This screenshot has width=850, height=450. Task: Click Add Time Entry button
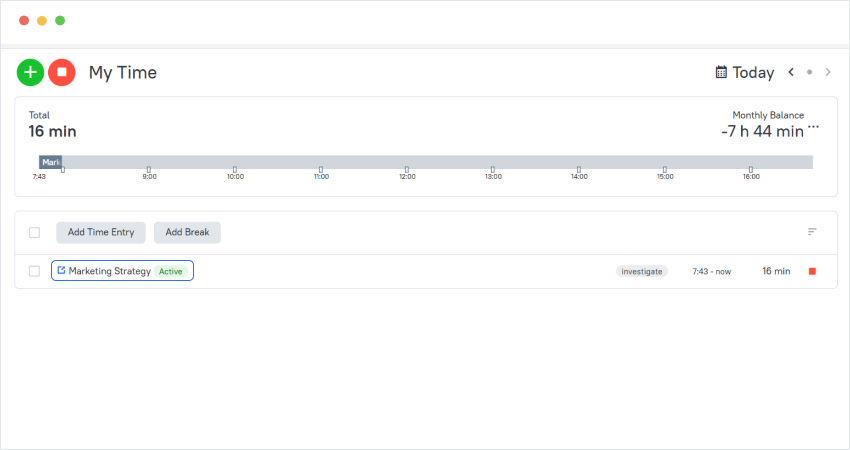(x=101, y=232)
